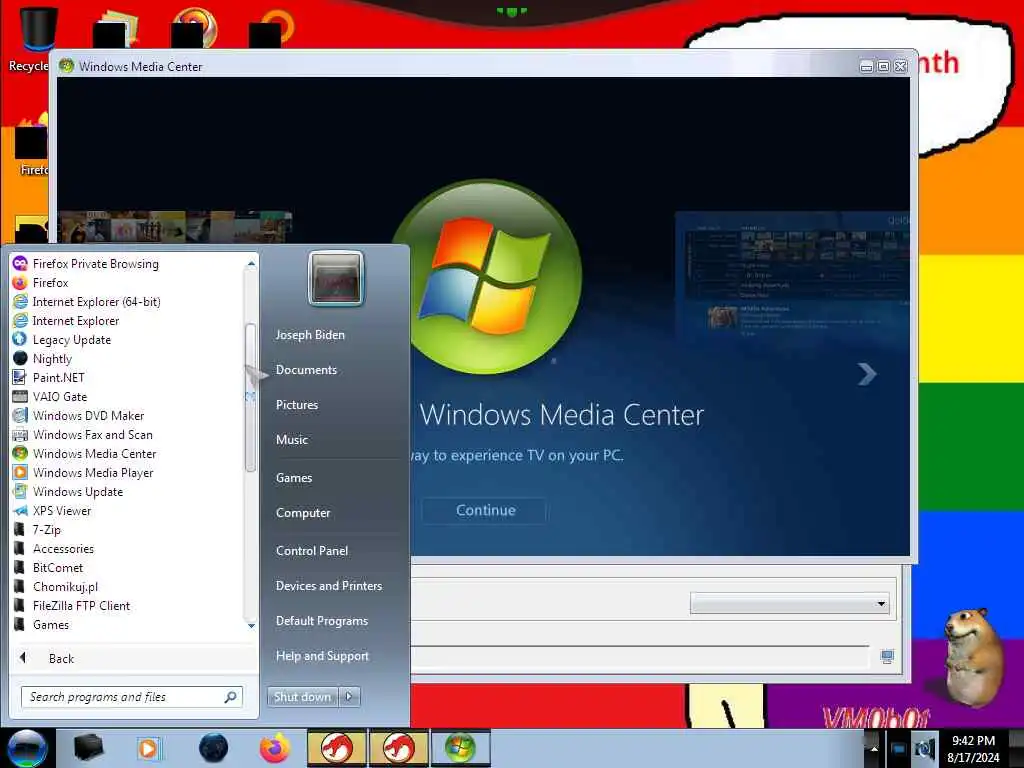Open Computer from Start menu

(303, 513)
